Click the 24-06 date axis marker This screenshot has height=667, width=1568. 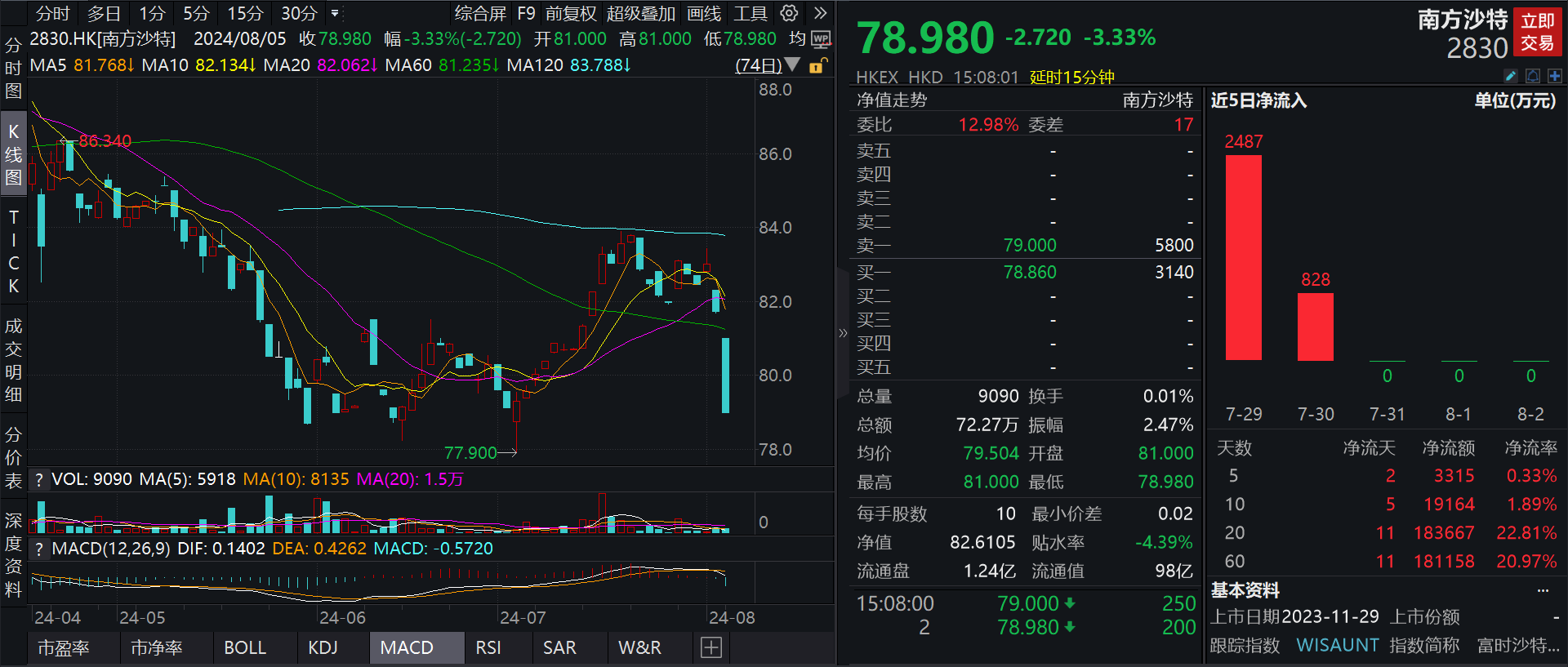(342, 617)
